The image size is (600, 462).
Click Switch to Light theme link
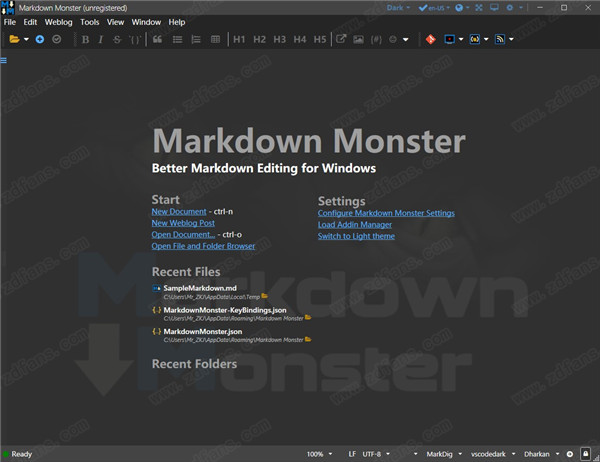pos(356,236)
